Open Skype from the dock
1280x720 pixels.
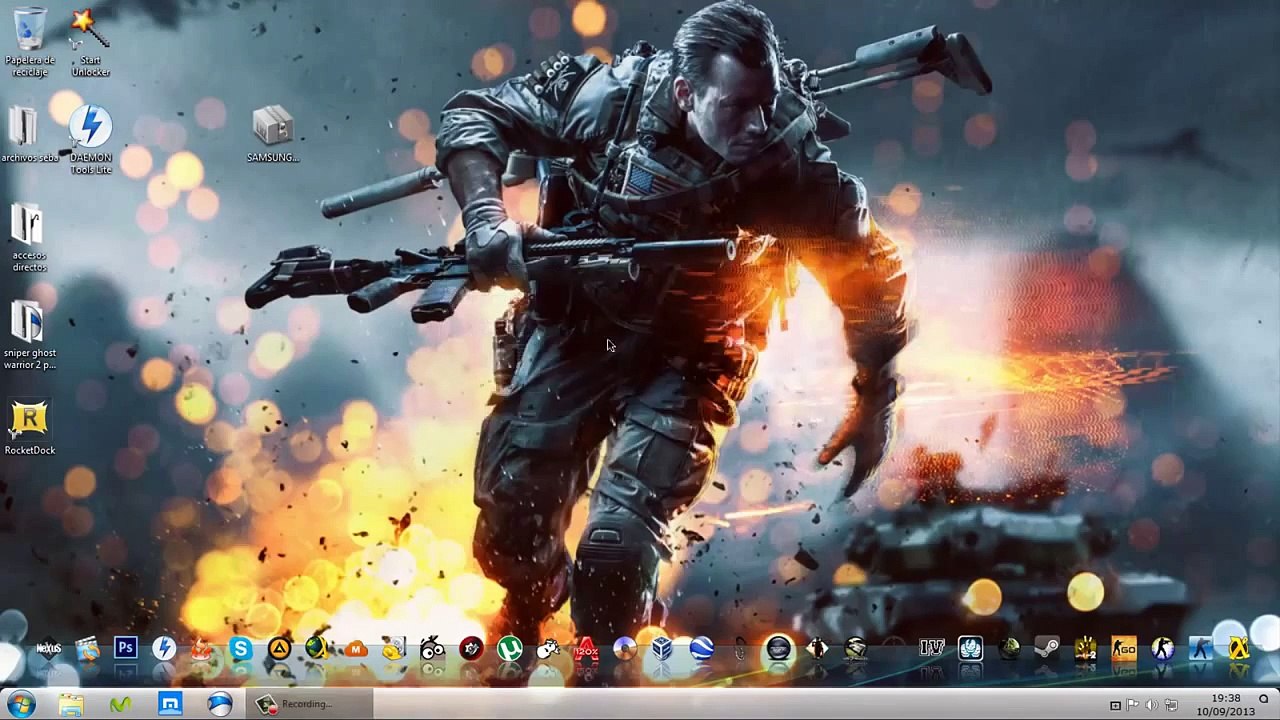241,649
